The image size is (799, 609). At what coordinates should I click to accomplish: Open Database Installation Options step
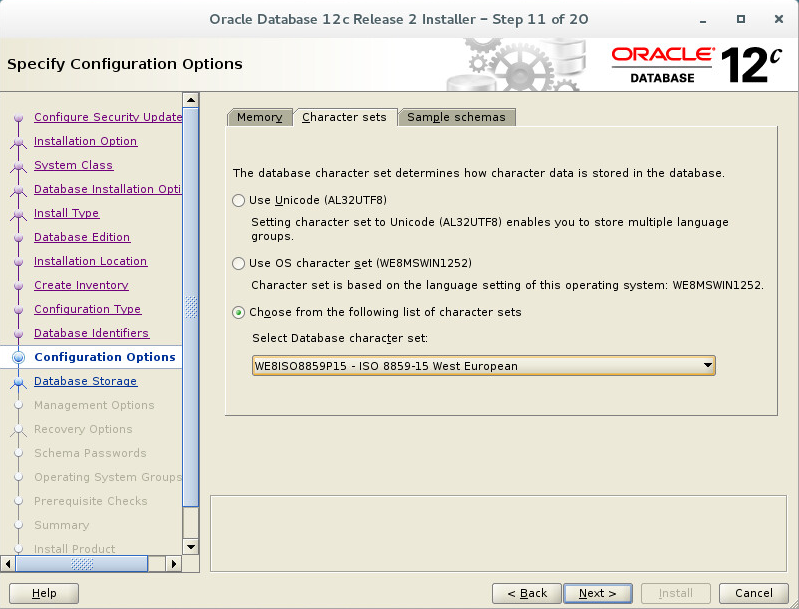(108, 189)
